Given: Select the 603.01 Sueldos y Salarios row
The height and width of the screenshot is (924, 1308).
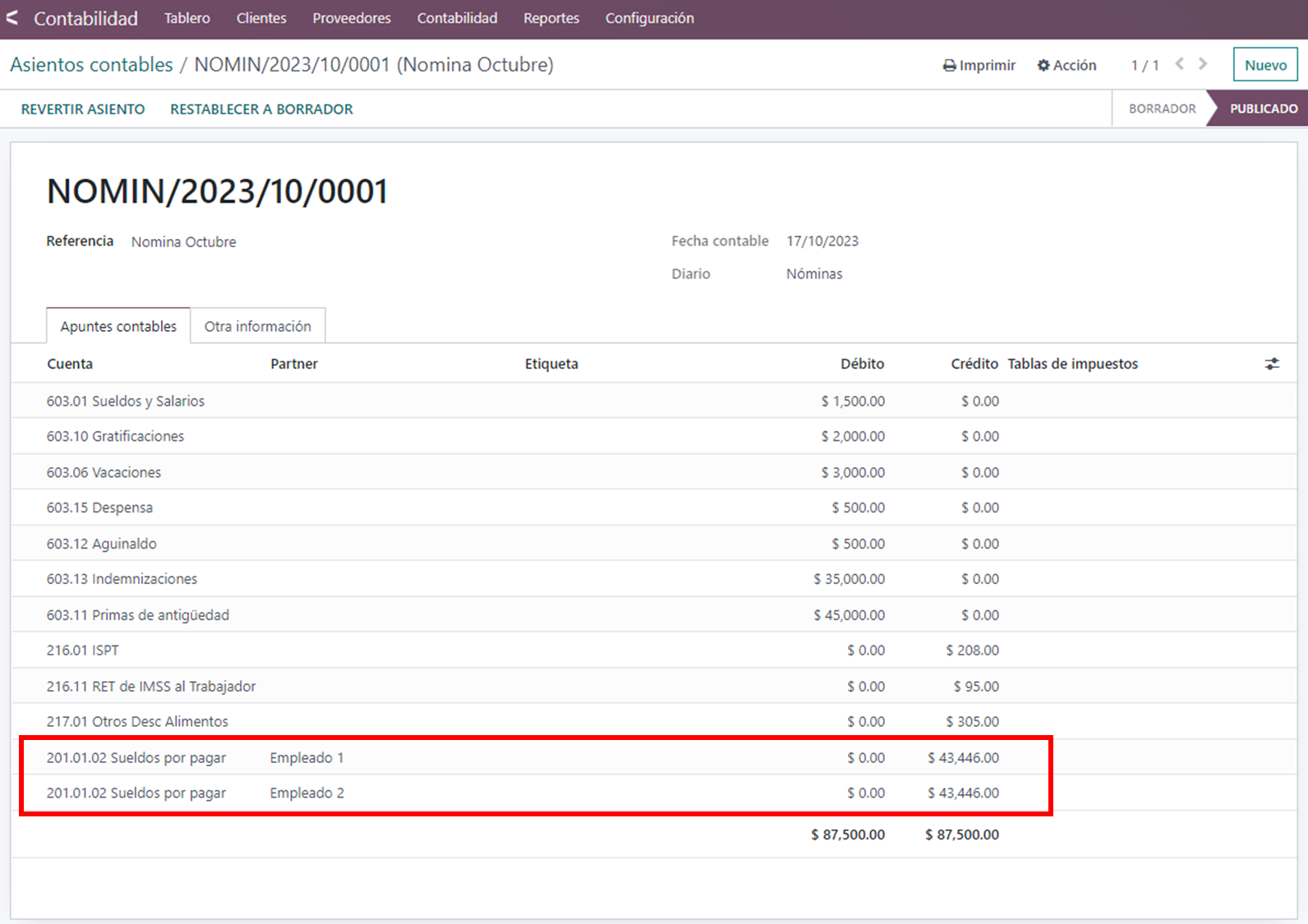Looking at the screenshot, I should [x=126, y=401].
